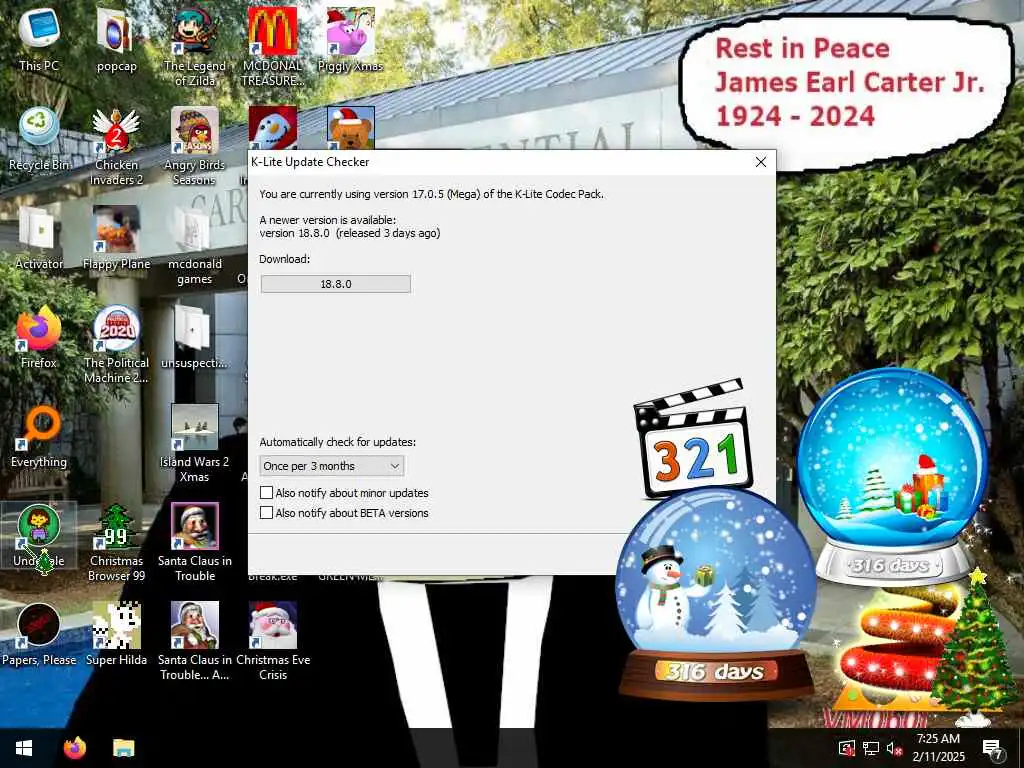The image size is (1024, 768).
Task: Open the Windows Start menu
Action: 24,748
